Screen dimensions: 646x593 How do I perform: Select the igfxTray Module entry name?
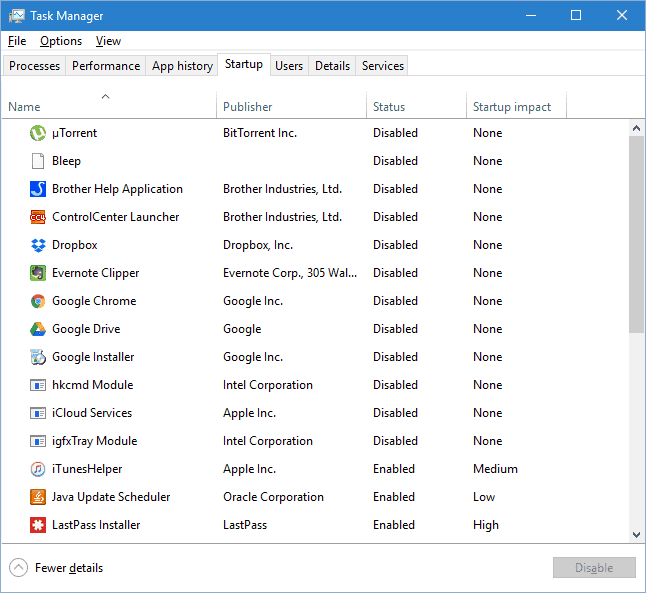point(95,441)
